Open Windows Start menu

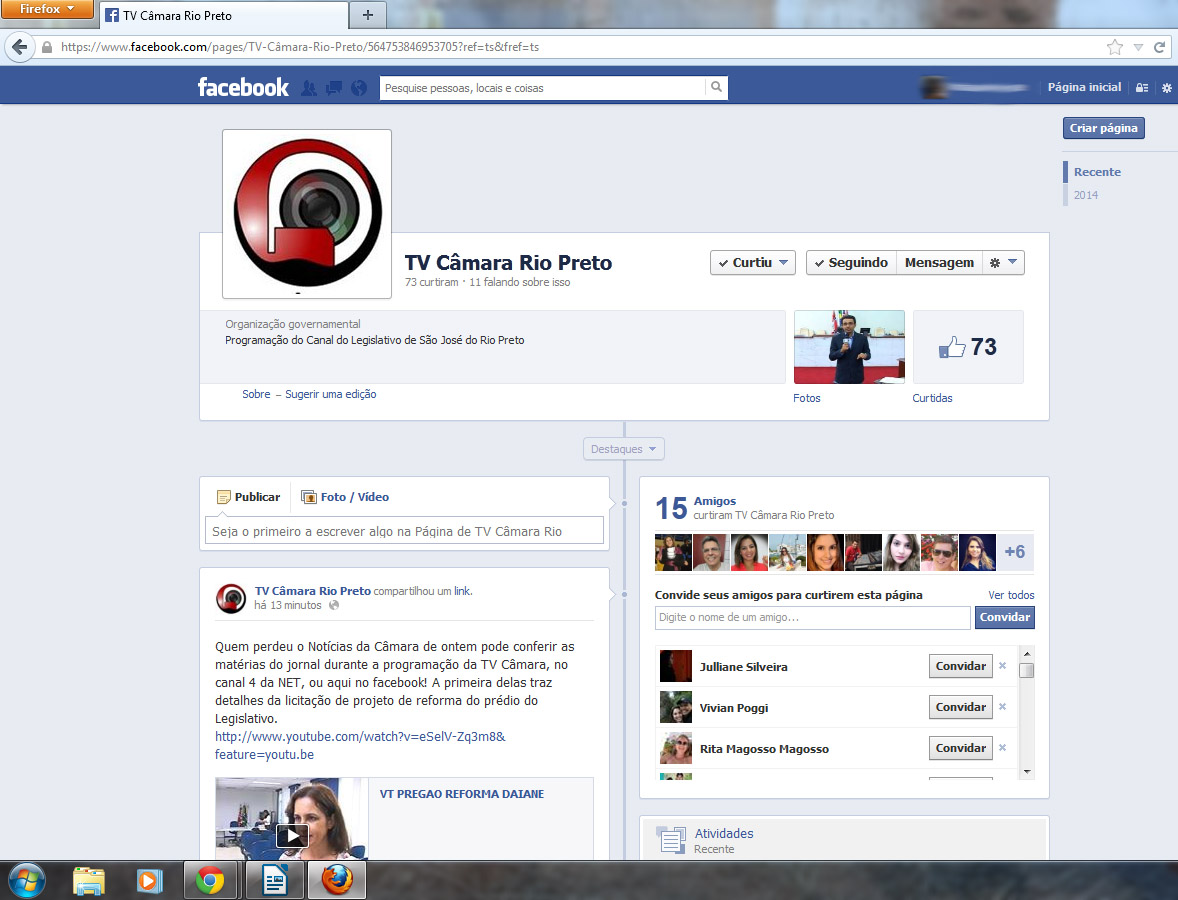click(26, 880)
